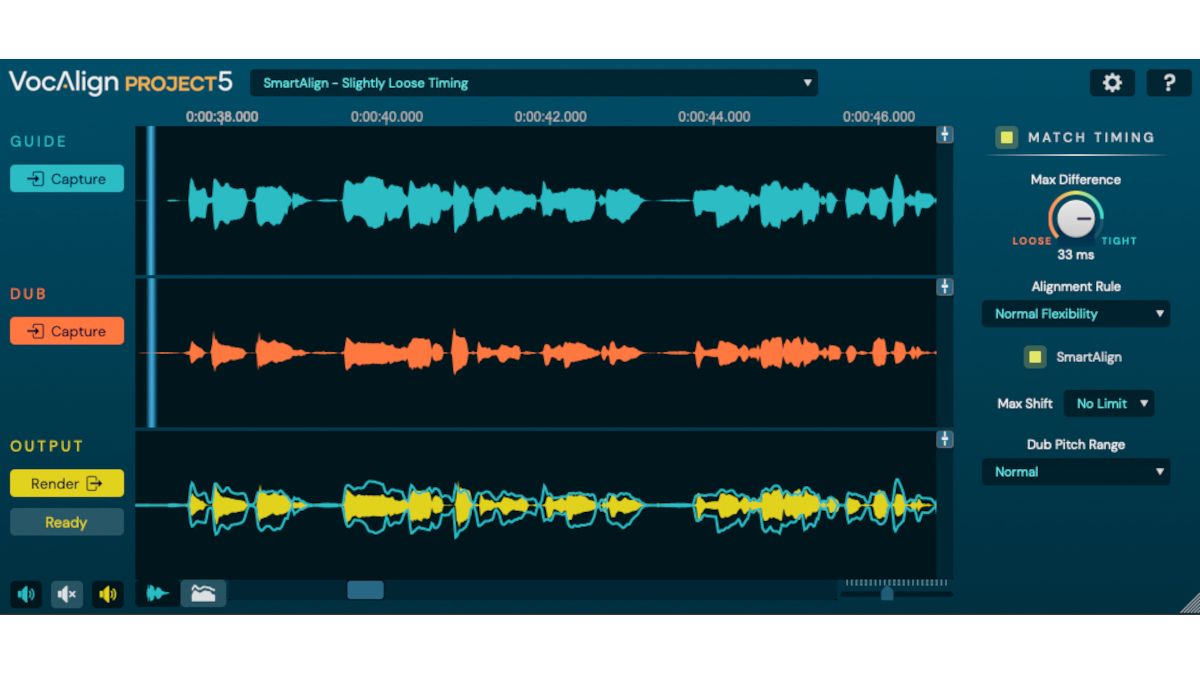Click the muted speaker icon with an x
1200x675 pixels.
click(67, 594)
